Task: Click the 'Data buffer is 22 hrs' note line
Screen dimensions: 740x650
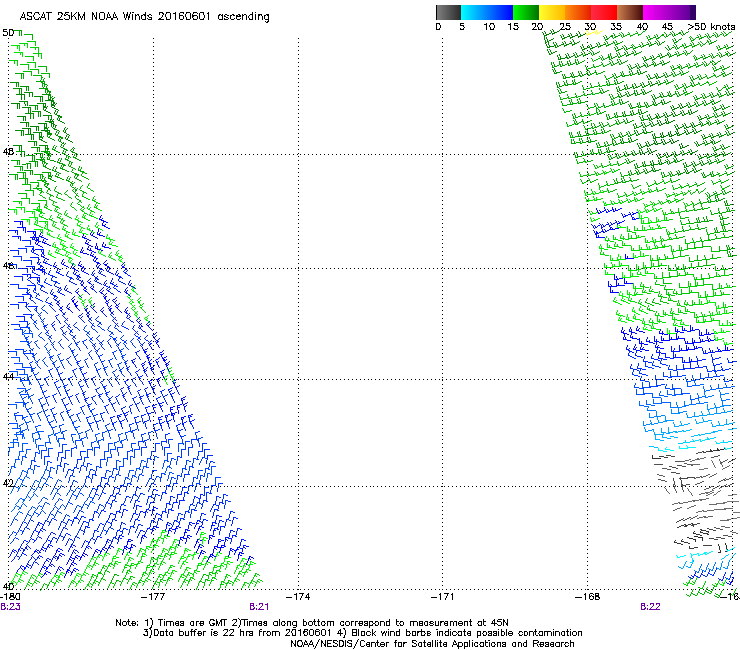Action: pyautogui.click(x=362, y=633)
